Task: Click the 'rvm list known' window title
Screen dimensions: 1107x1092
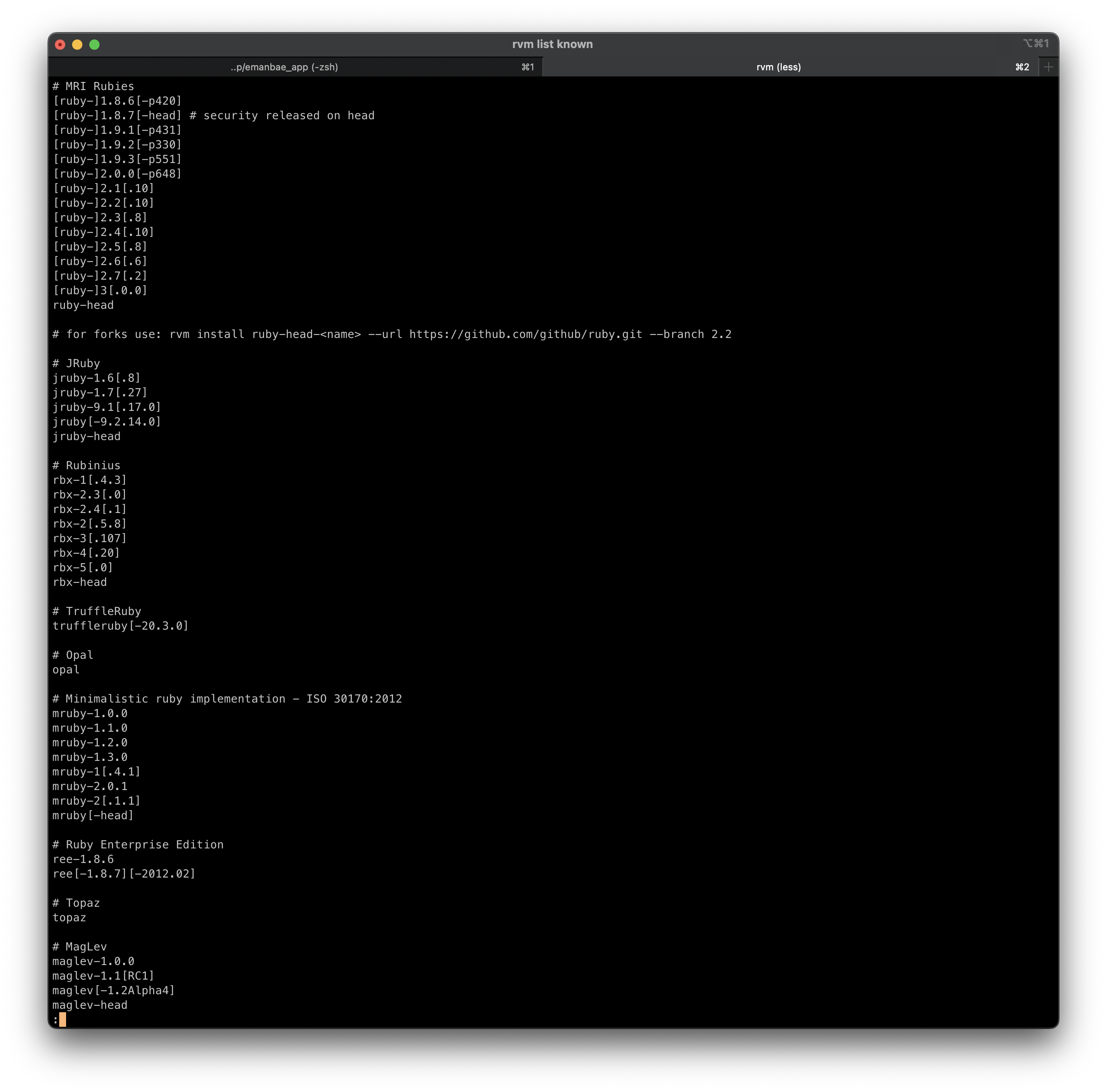Action: coord(552,44)
